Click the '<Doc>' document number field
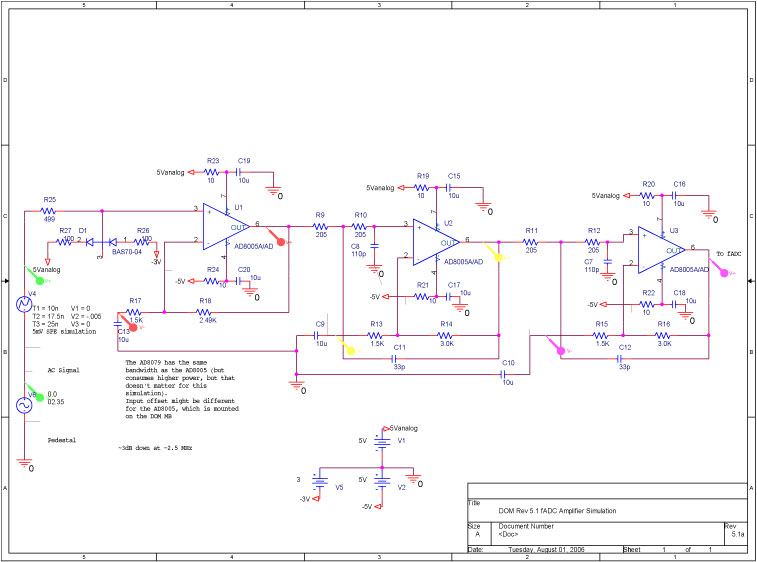757x562 pixels. point(508,534)
